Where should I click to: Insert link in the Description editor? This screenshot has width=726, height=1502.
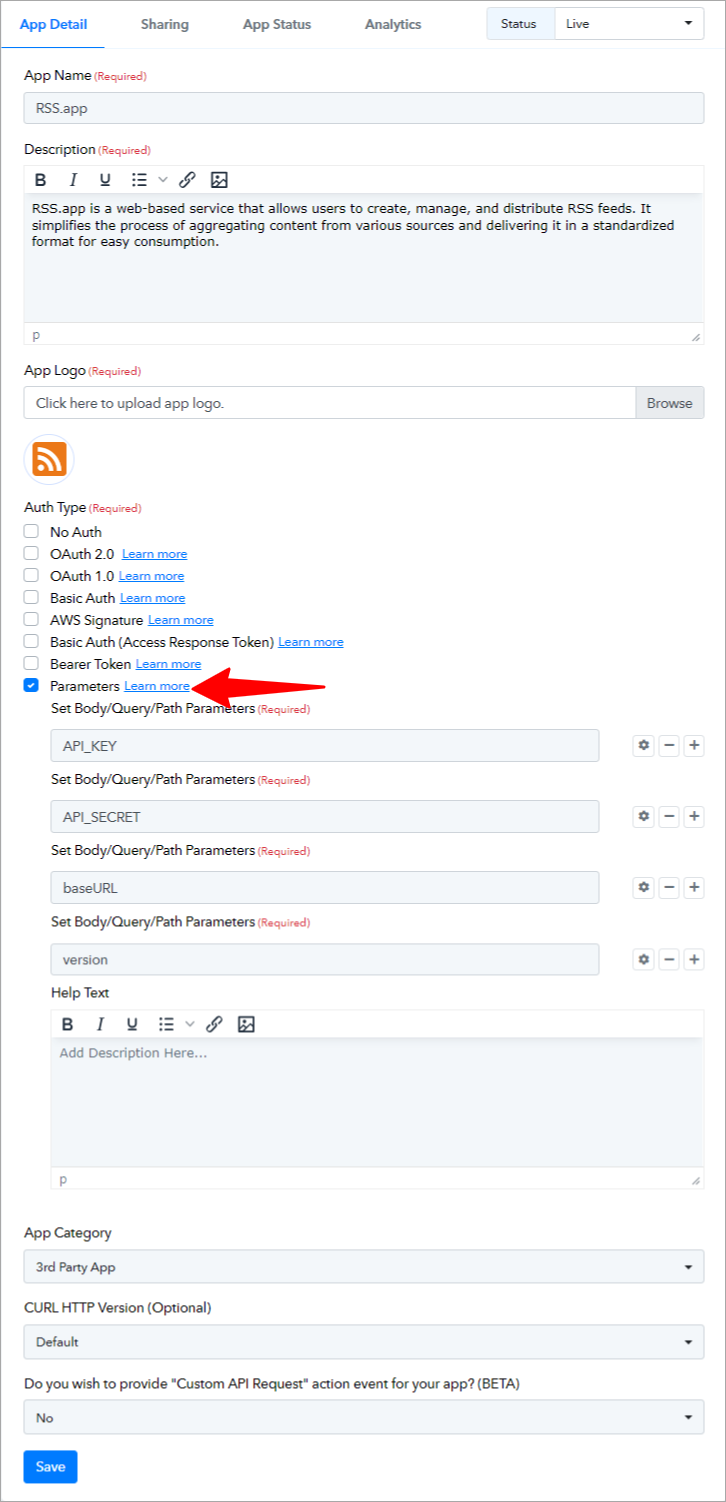[187, 180]
